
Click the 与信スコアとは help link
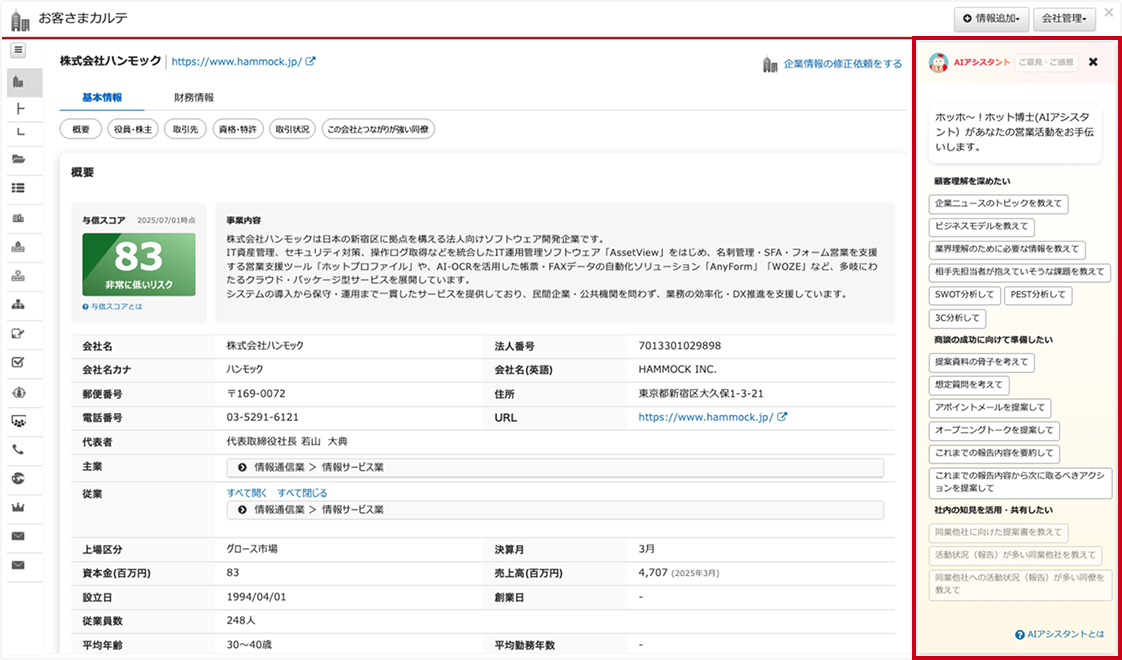click(x=115, y=306)
